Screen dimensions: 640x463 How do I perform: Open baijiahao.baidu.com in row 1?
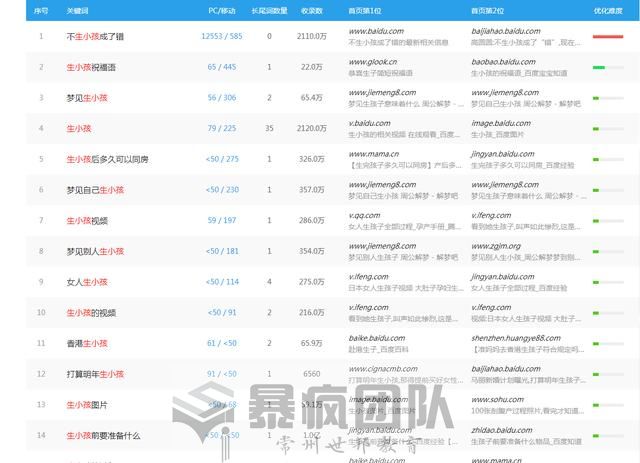[x=506, y=31]
